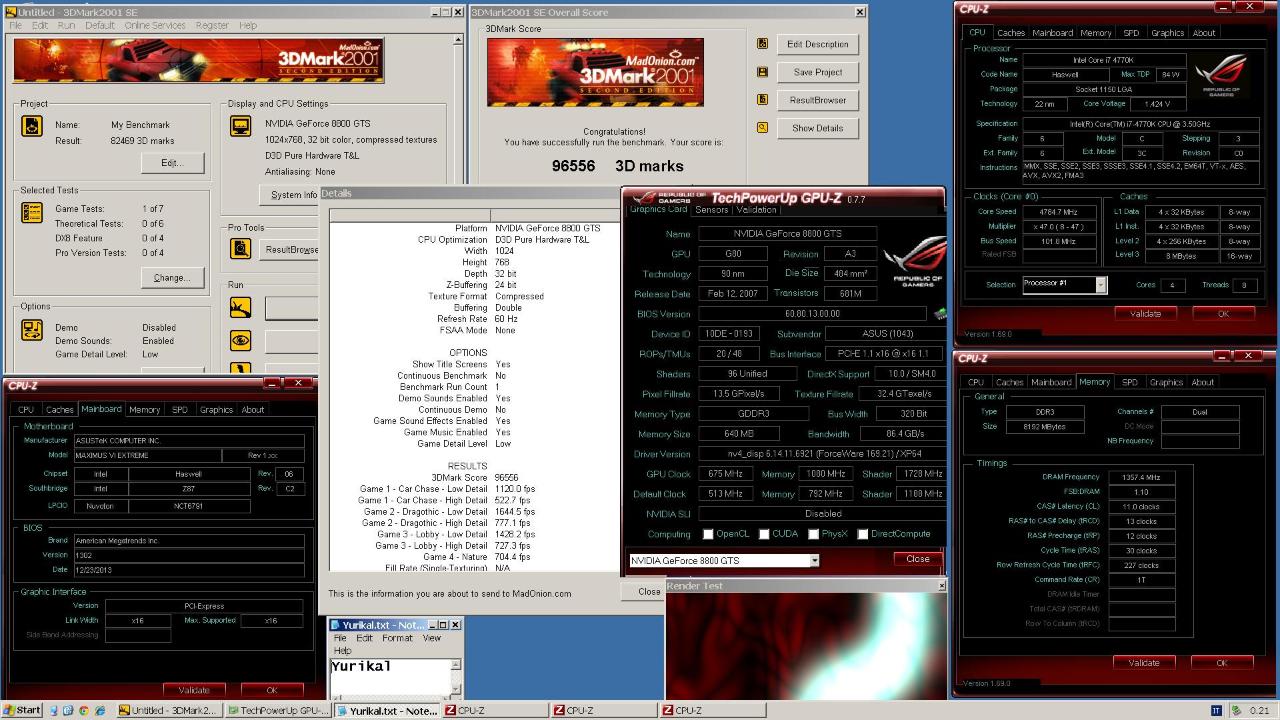Click the Edit Description button
Viewport: 1280px width, 720px height.
point(817,44)
